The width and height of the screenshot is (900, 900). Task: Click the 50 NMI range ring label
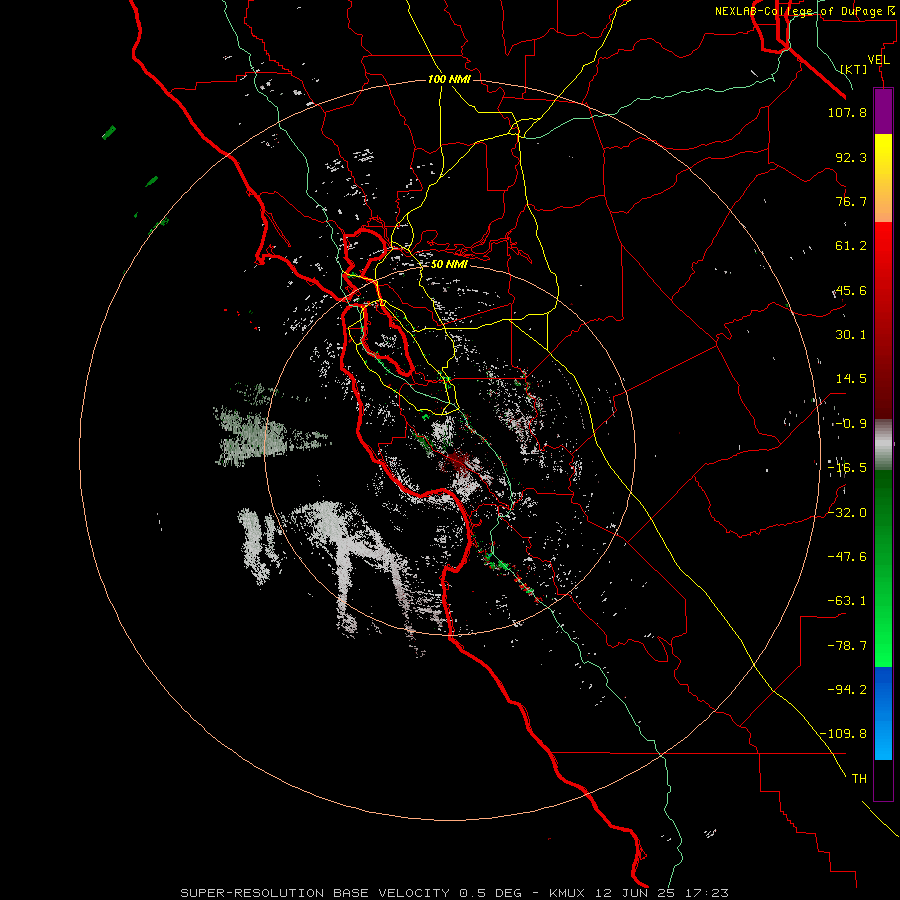449,264
